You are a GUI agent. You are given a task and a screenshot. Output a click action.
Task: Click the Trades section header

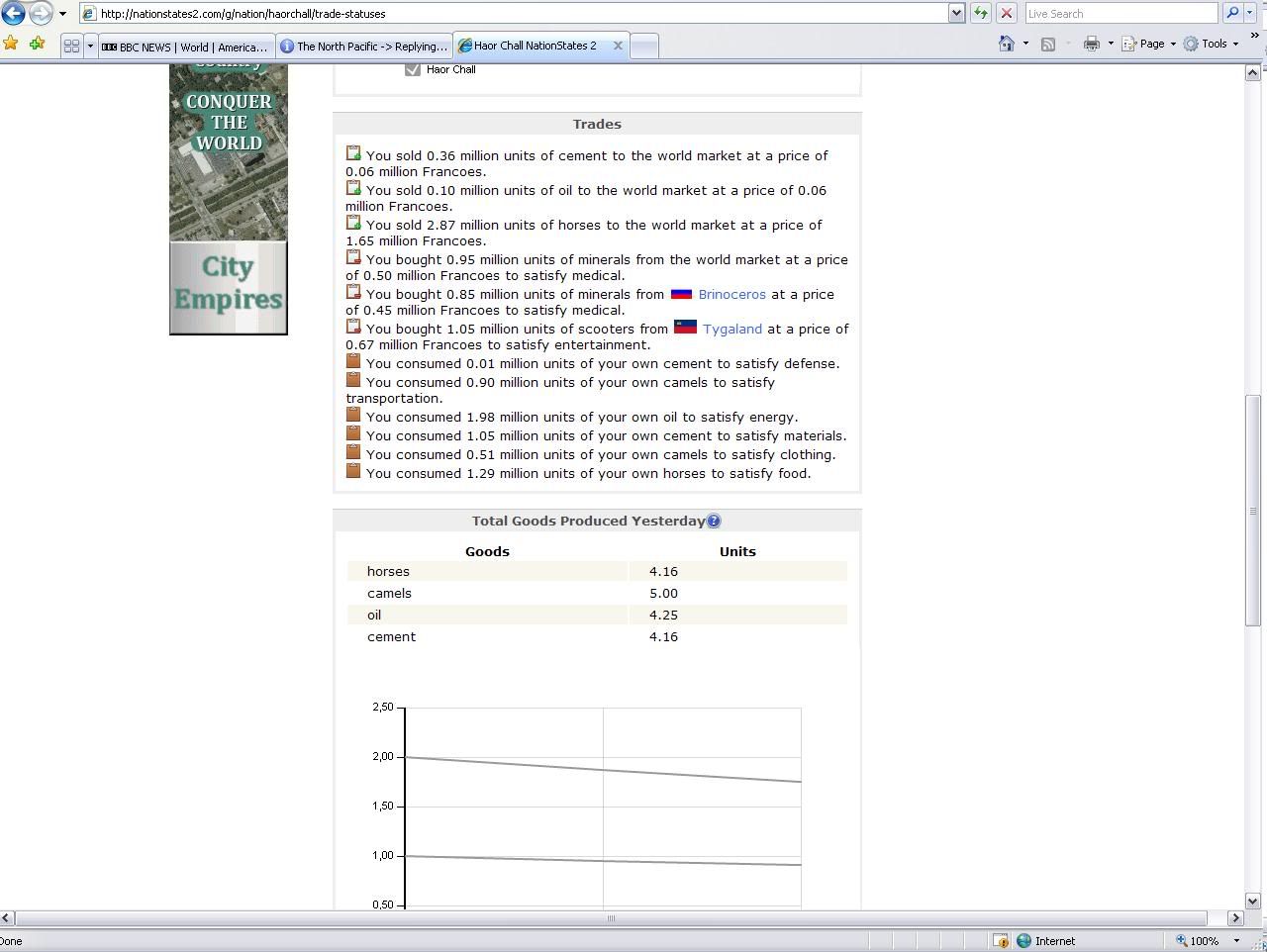597,124
